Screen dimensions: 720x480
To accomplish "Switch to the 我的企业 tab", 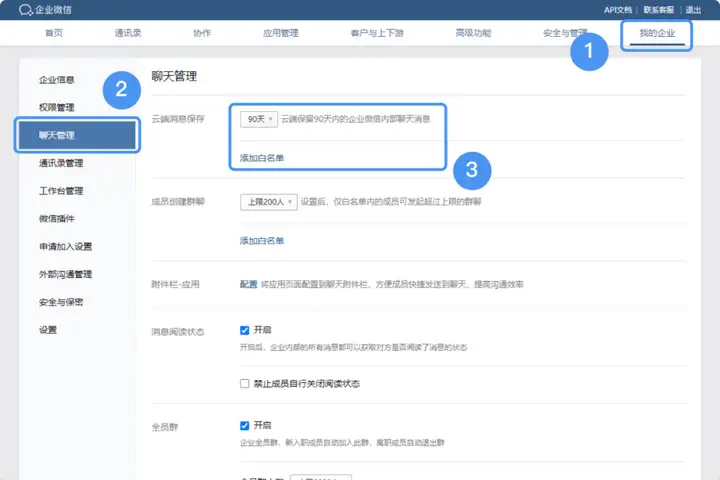I will tap(656, 33).
